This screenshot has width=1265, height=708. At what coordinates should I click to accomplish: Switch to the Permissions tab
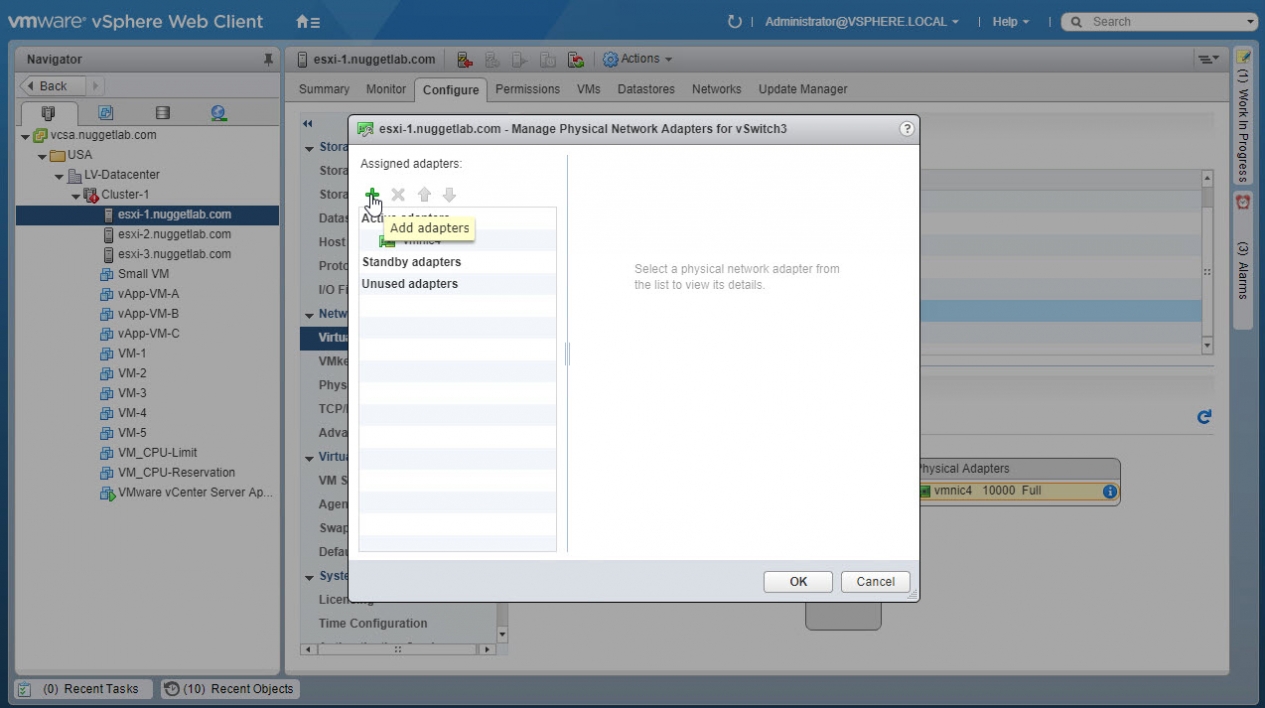tap(527, 89)
